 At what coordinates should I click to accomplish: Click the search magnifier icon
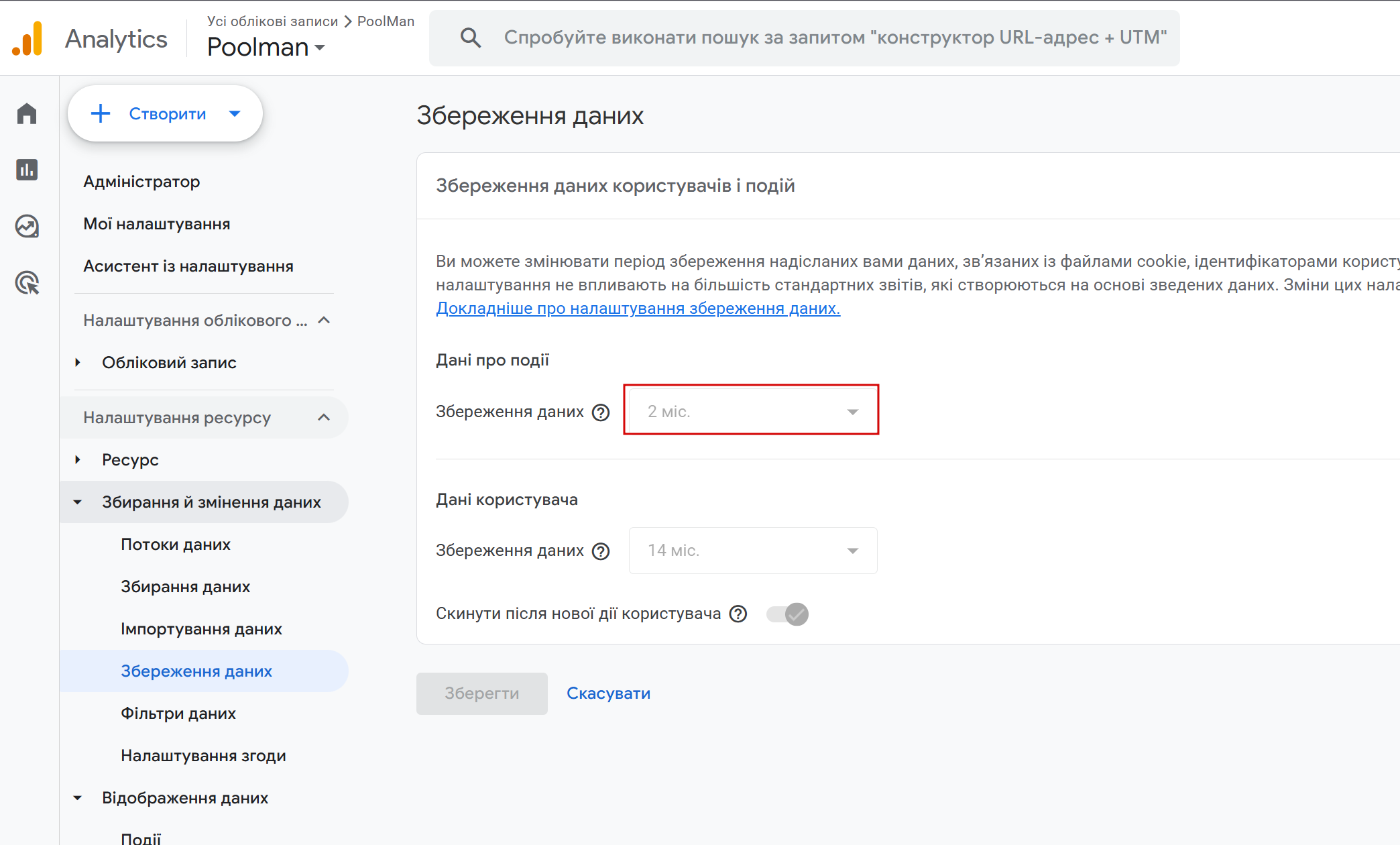471,38
